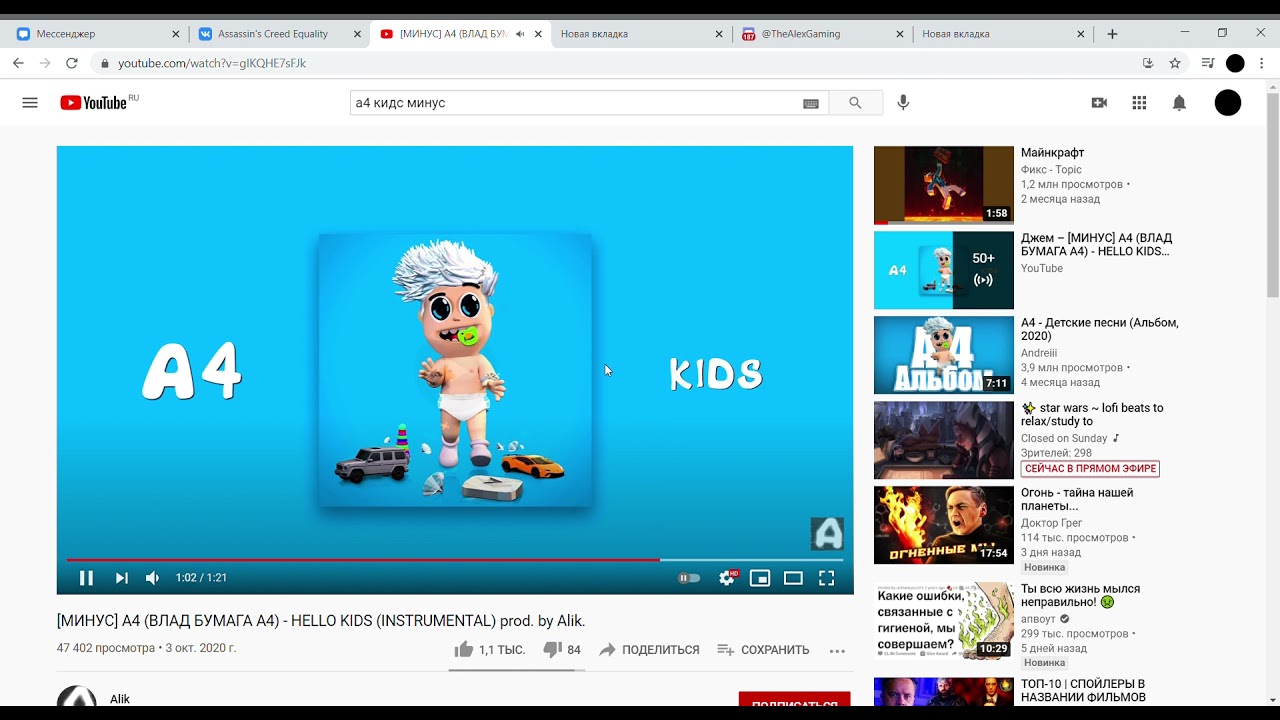Reload the current page
Screen dimensions: 1280x720
click(71, 63)
